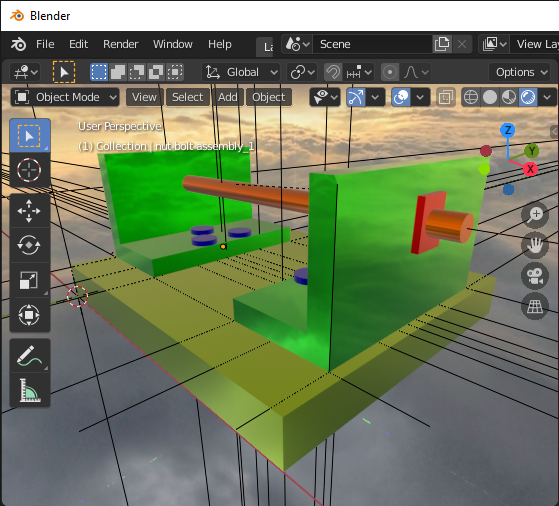The image size is (559, 506).
Task: Select the Annotate pencil tool
Action: click(x=29, y=356)
